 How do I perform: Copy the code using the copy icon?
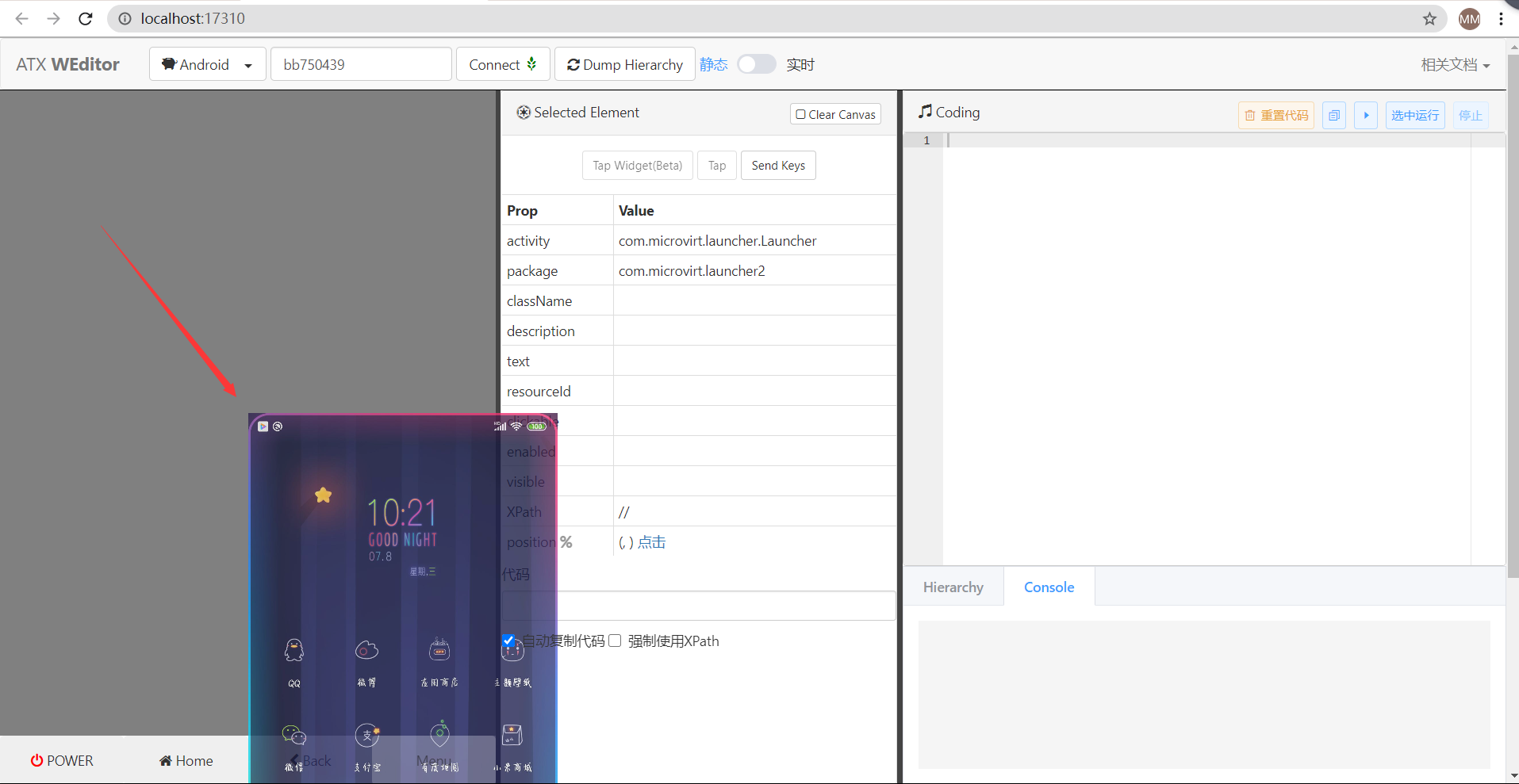[x=1334, y=115]
